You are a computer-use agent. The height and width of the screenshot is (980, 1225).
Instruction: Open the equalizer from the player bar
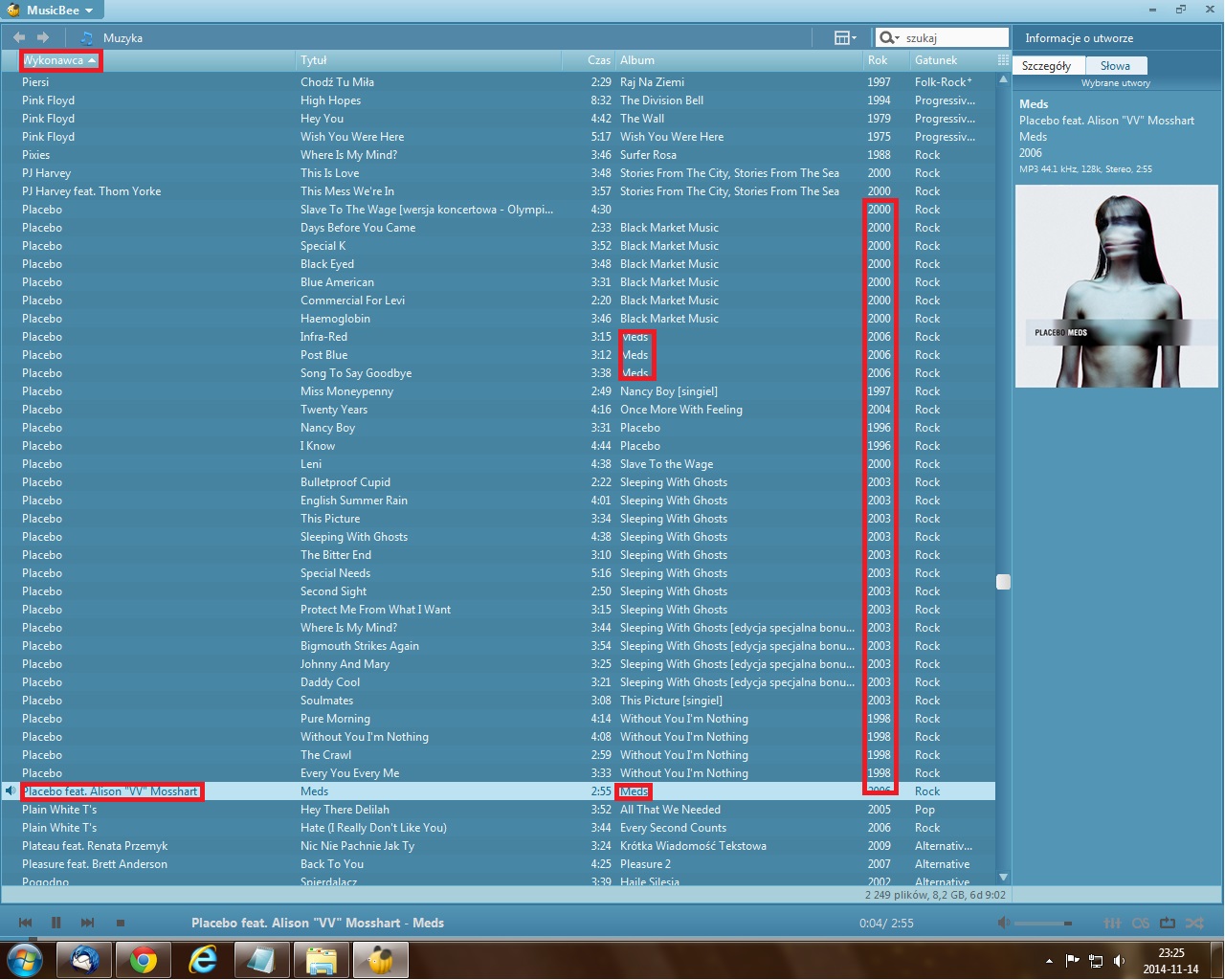click(1112, 923)
